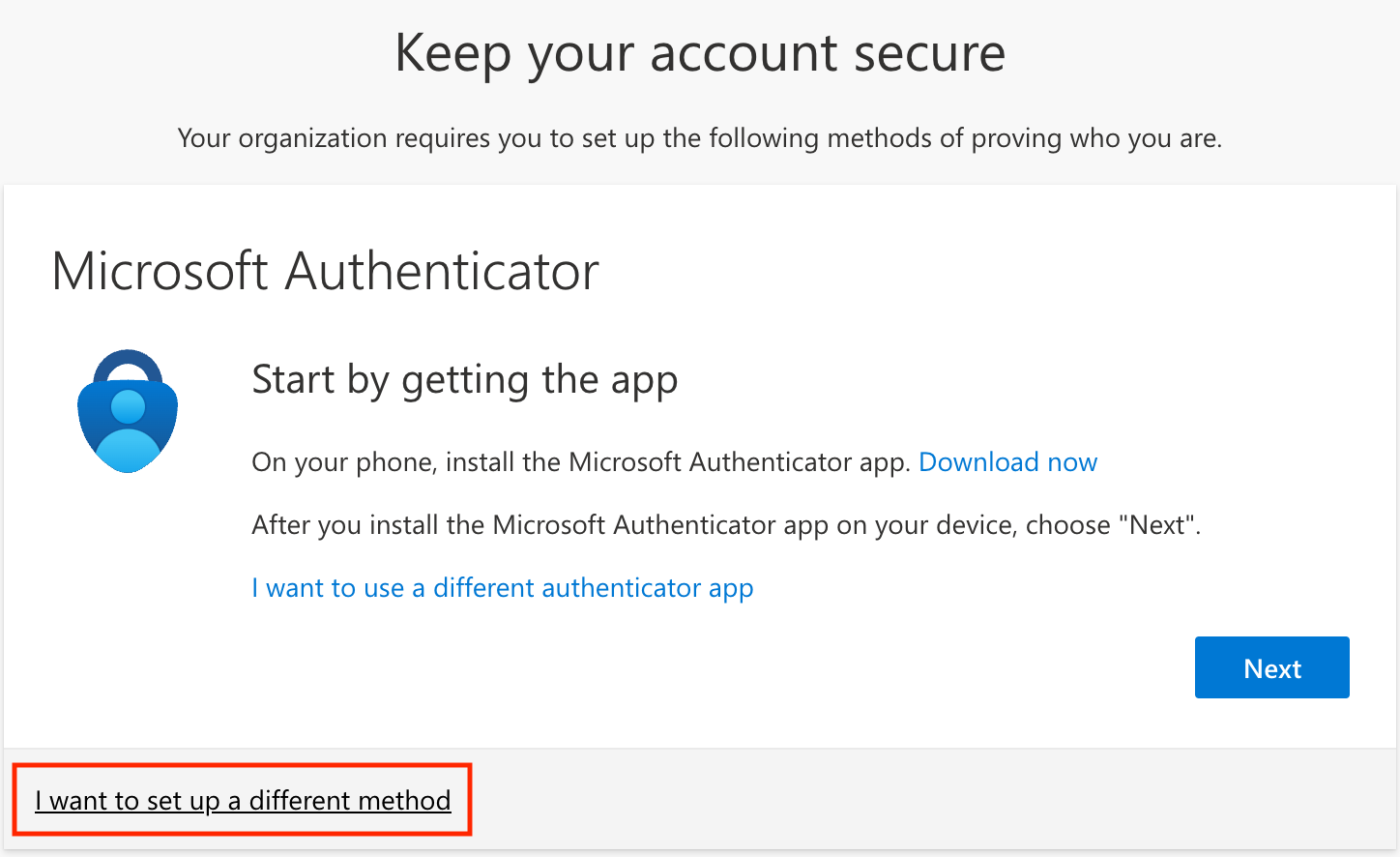Click the Microsoft Authenticator section title

[x=325, y=271]
